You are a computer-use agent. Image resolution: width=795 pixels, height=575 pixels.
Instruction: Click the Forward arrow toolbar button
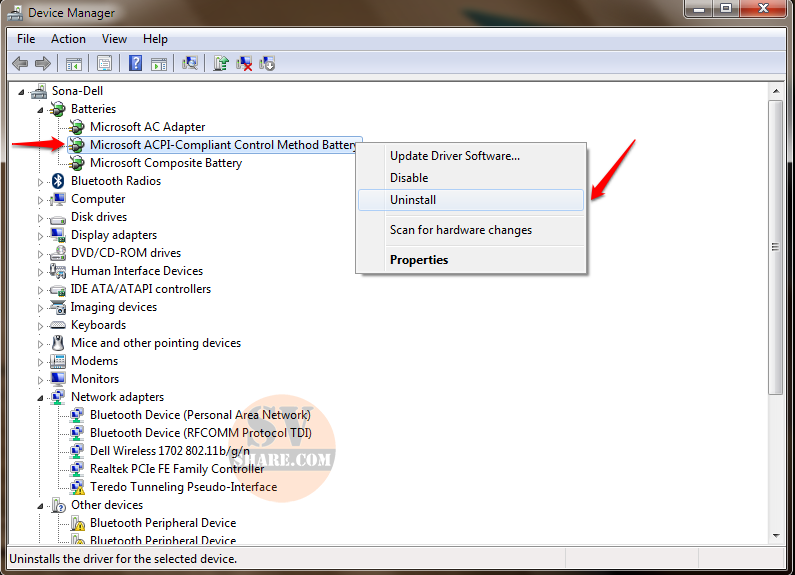(x=43, y=63)
